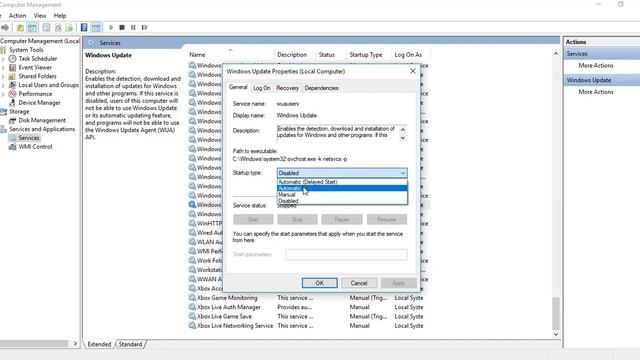Select the Storage tree node
Image resolution: width=640 pixels, height=360 pixels.
(19, 111)
